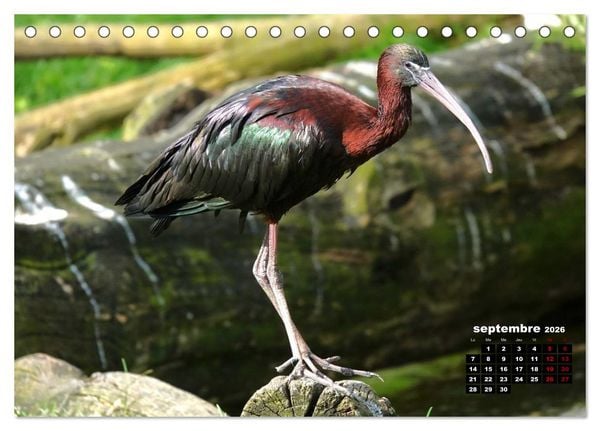Viewport: 600px width, 431px height.
Task: Select date 25 in the calendar grid
Action: pos(534,379)
